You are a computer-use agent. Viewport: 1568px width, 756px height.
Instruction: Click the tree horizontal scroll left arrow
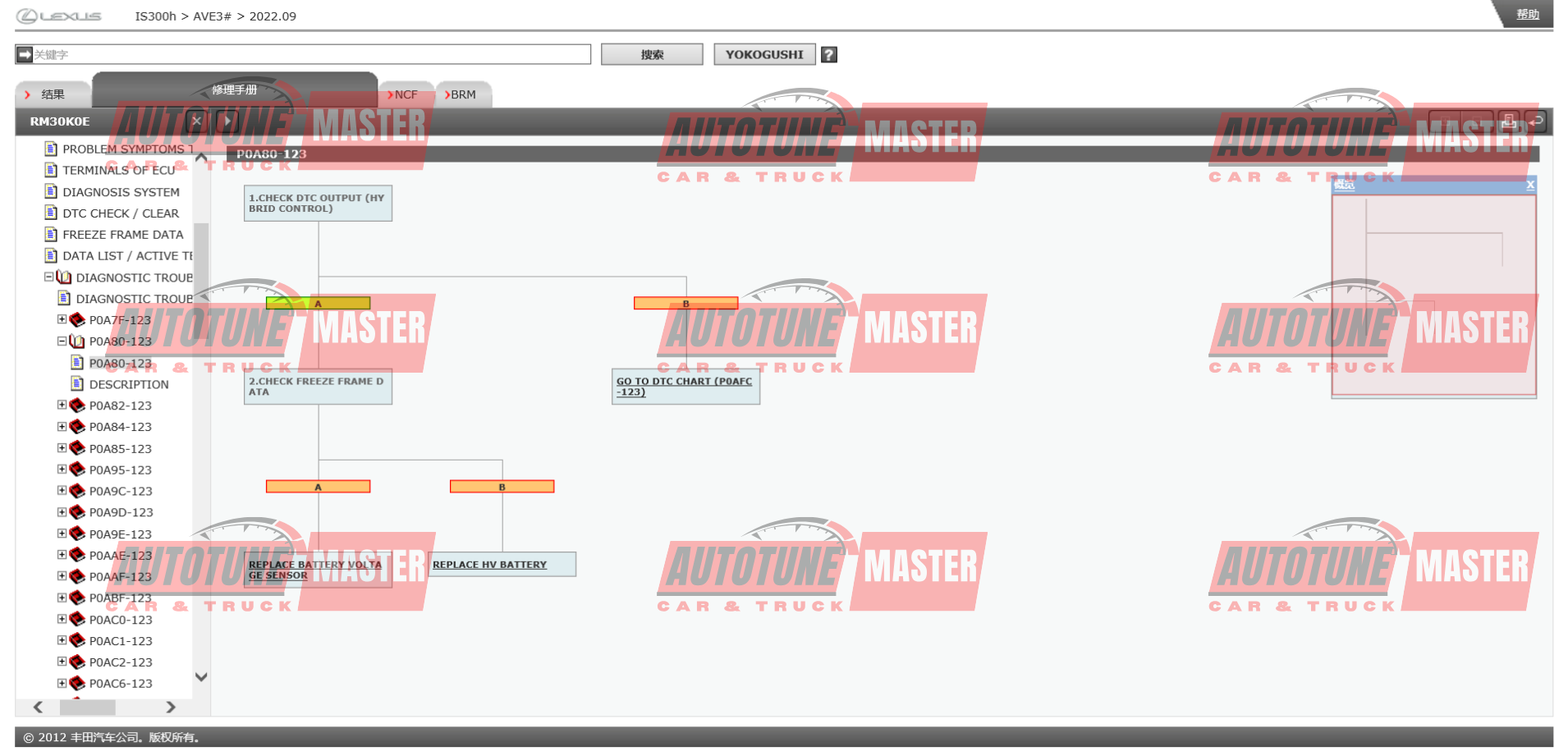pyautogui.click(x=38, y=707)
